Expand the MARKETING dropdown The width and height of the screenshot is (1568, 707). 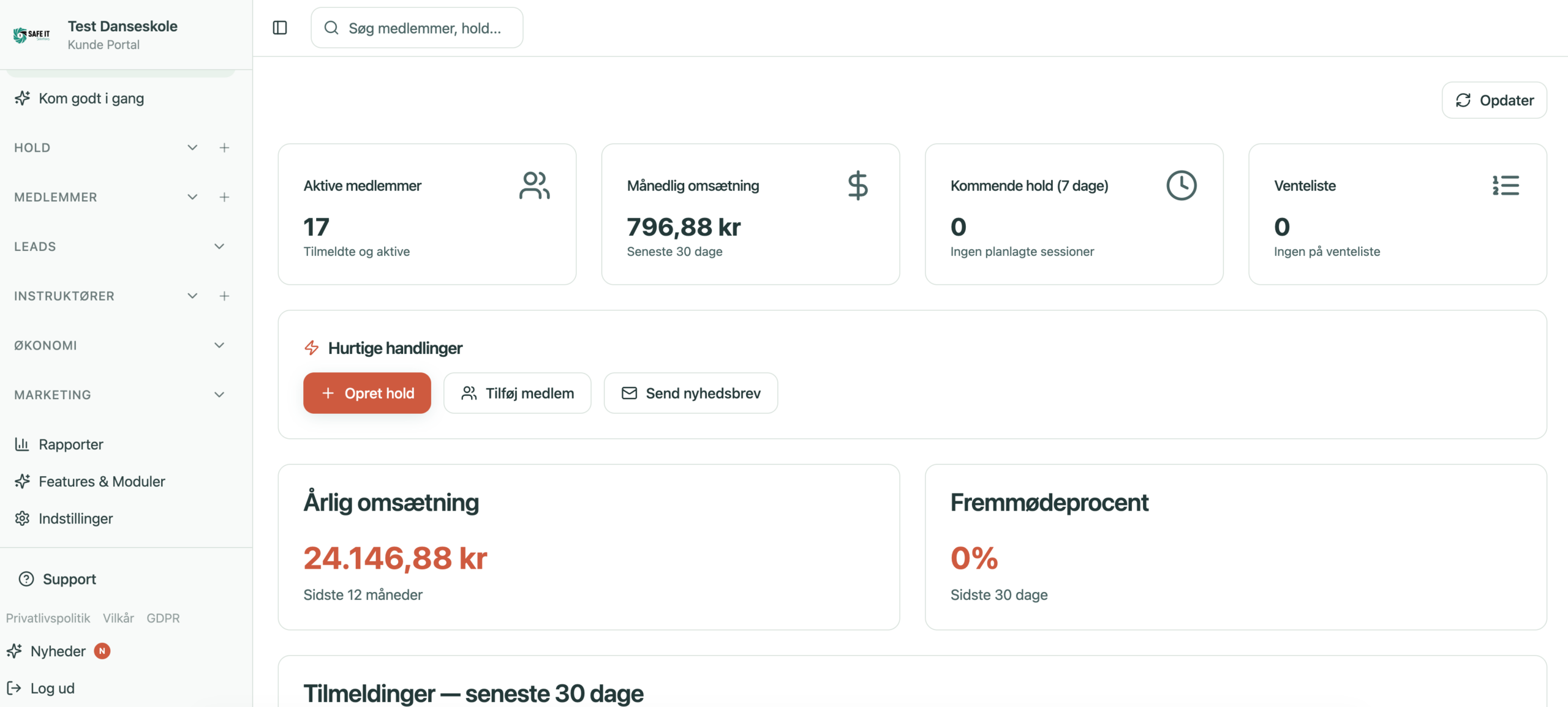point(219,395)
